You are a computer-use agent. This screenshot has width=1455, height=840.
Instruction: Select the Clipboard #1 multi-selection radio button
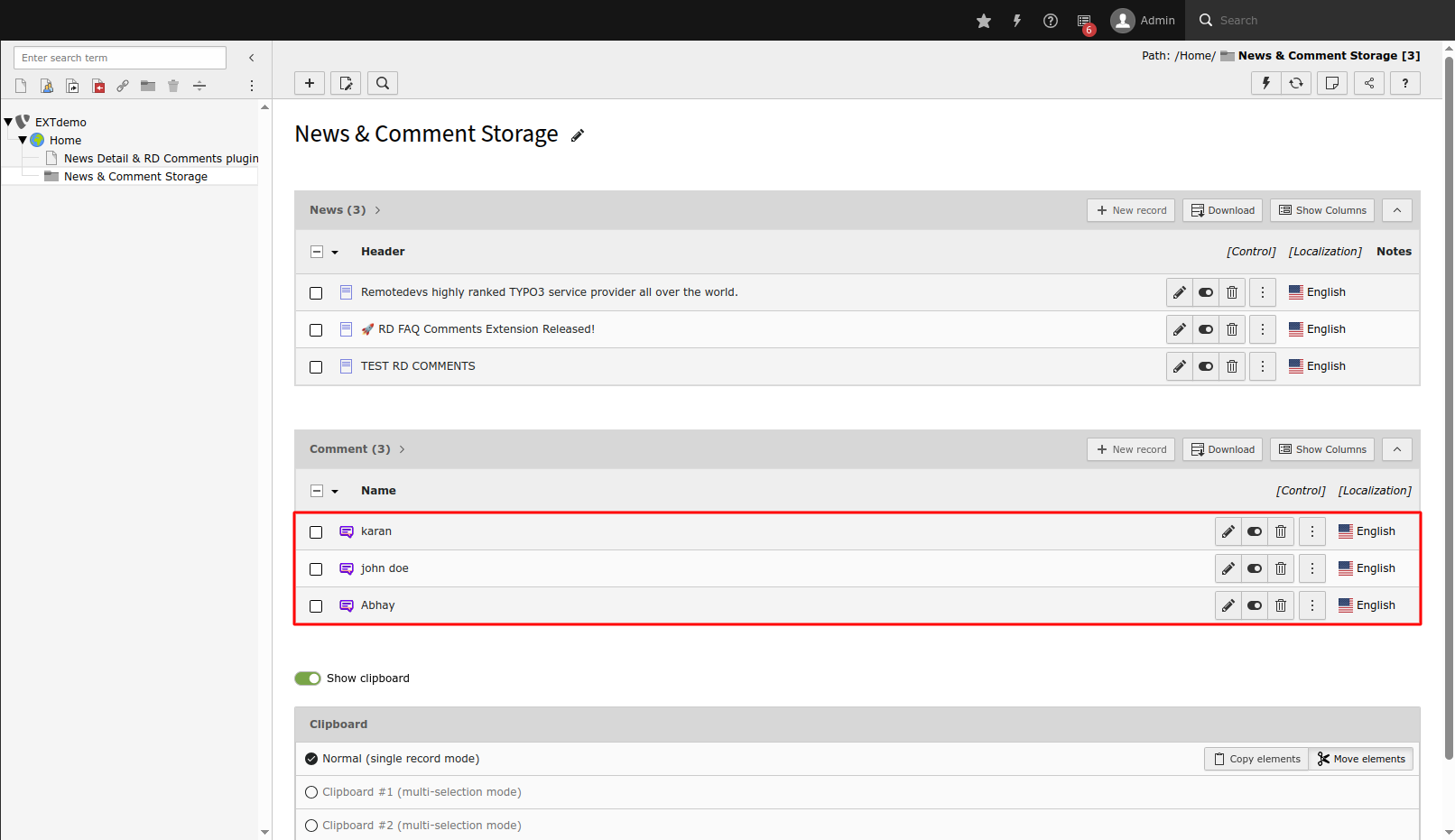pyautogui.click(x=311, y=791)
